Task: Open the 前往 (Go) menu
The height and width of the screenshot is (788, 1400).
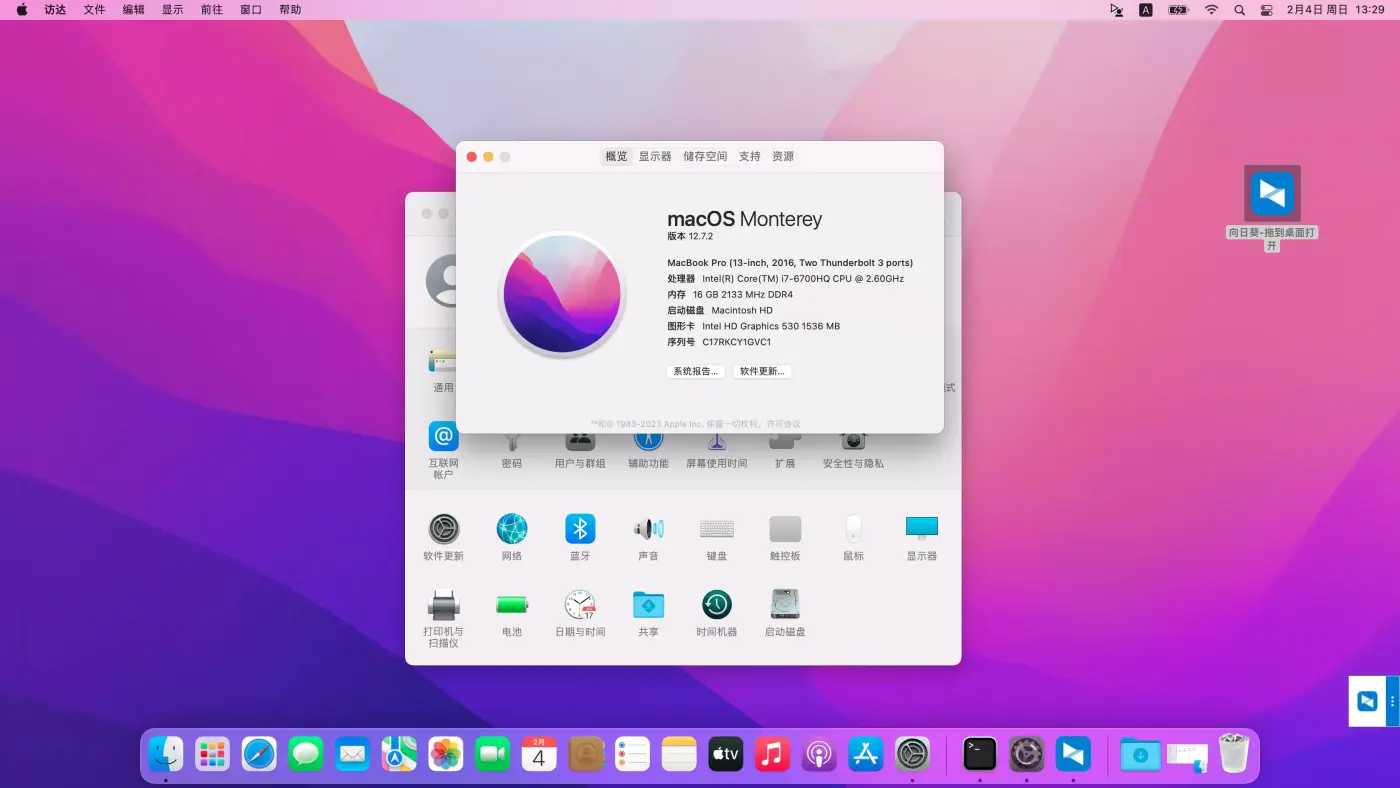Action: [x=211, y=9]
